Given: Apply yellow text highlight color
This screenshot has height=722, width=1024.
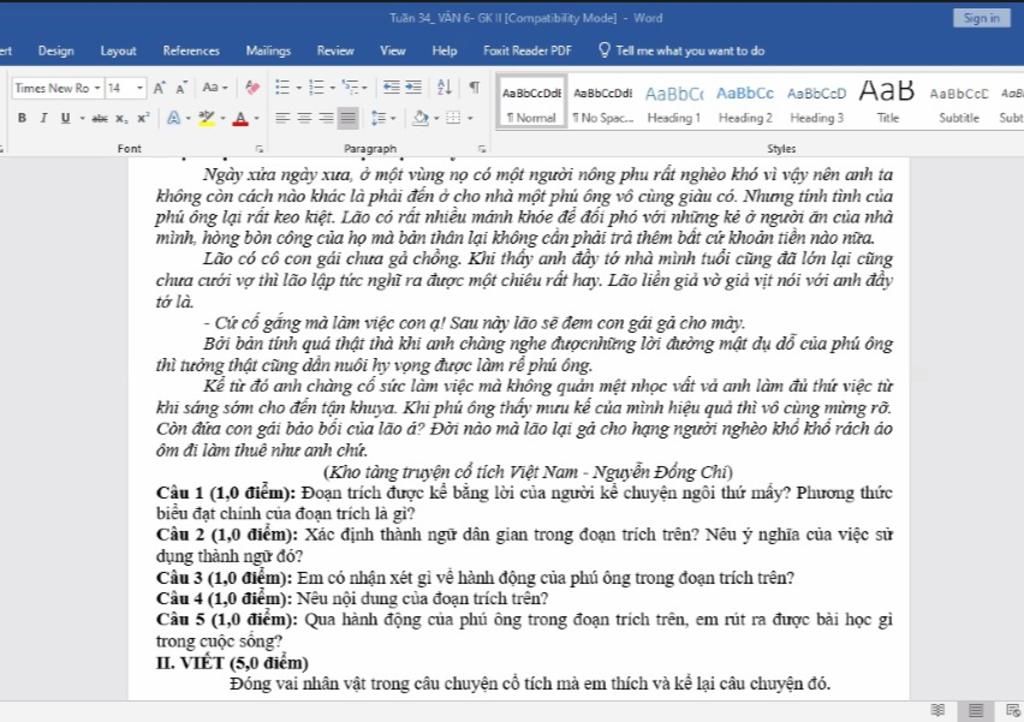Looking at the screenshot, I should pyautogui.click(x=206, y=118).
